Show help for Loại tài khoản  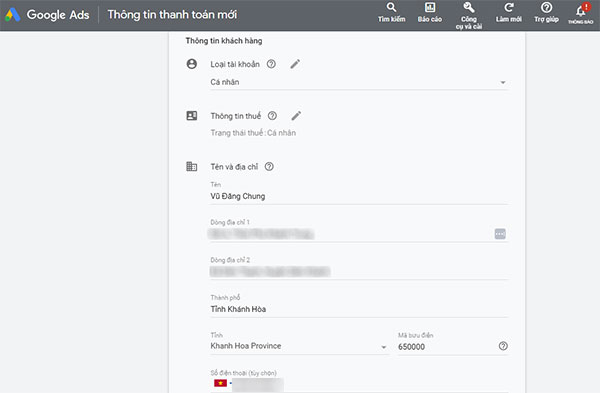click(x=271, y=64)
